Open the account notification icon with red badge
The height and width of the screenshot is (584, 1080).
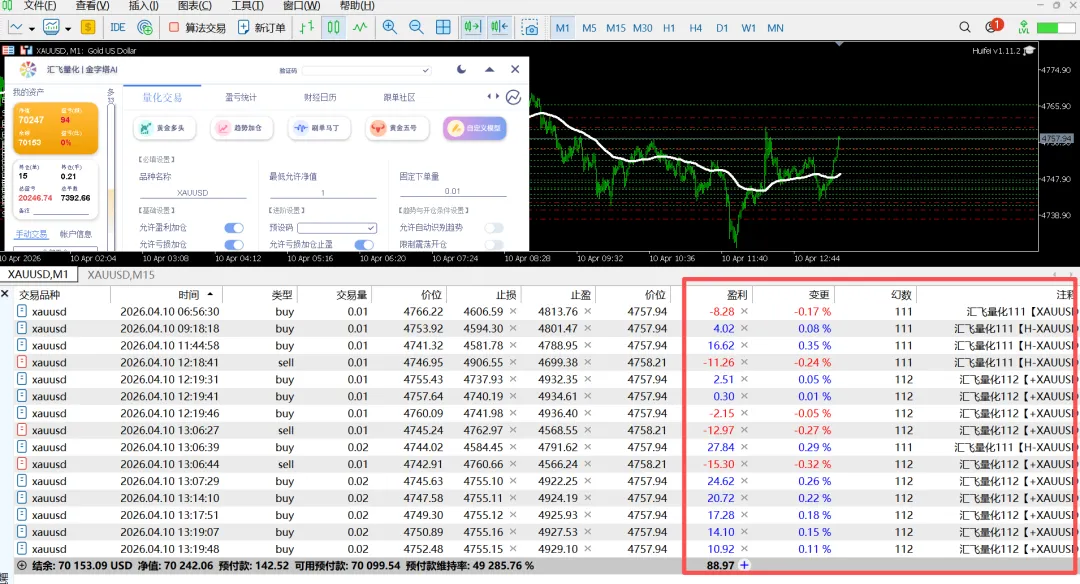(993, 26)
